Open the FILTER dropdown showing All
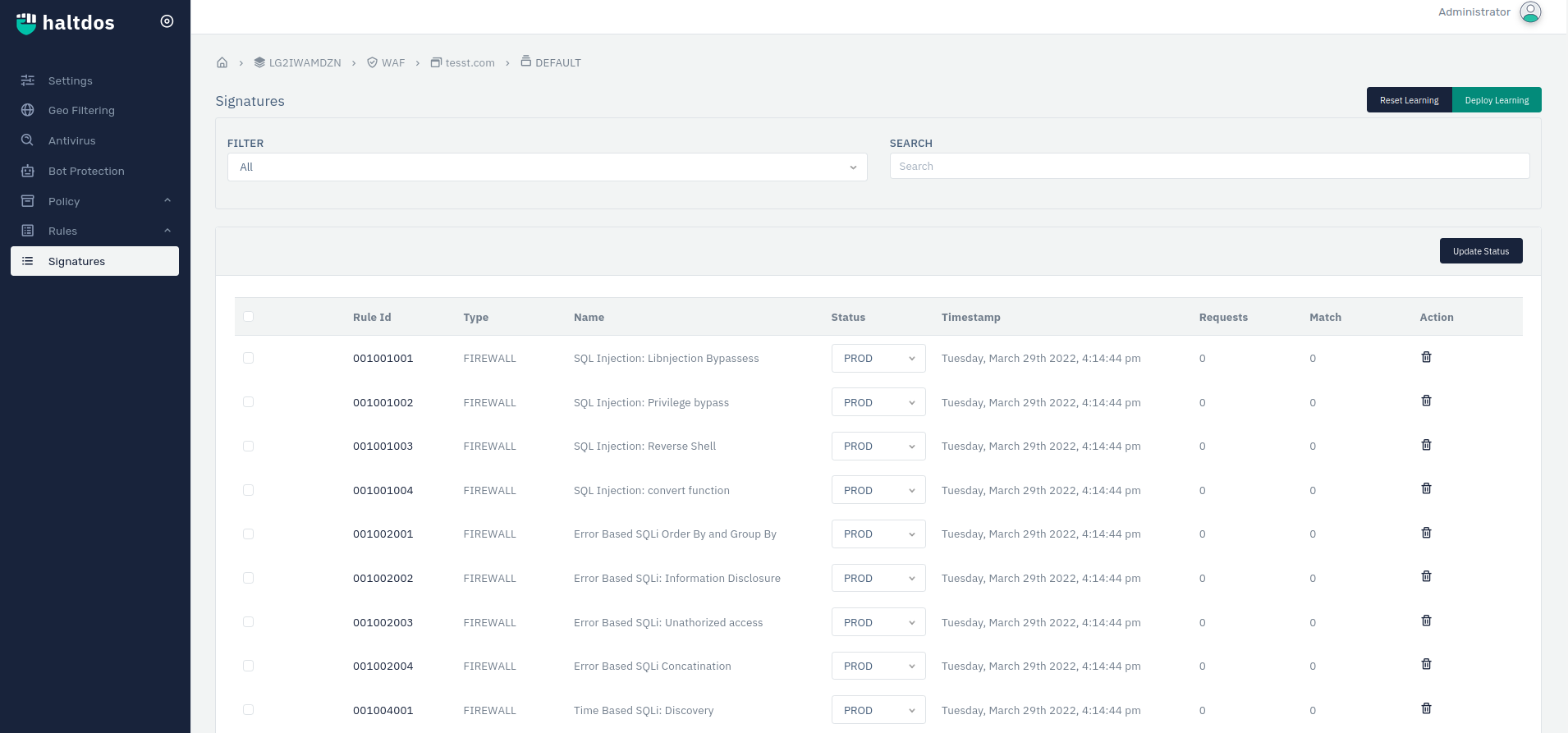 pos(547,167)
